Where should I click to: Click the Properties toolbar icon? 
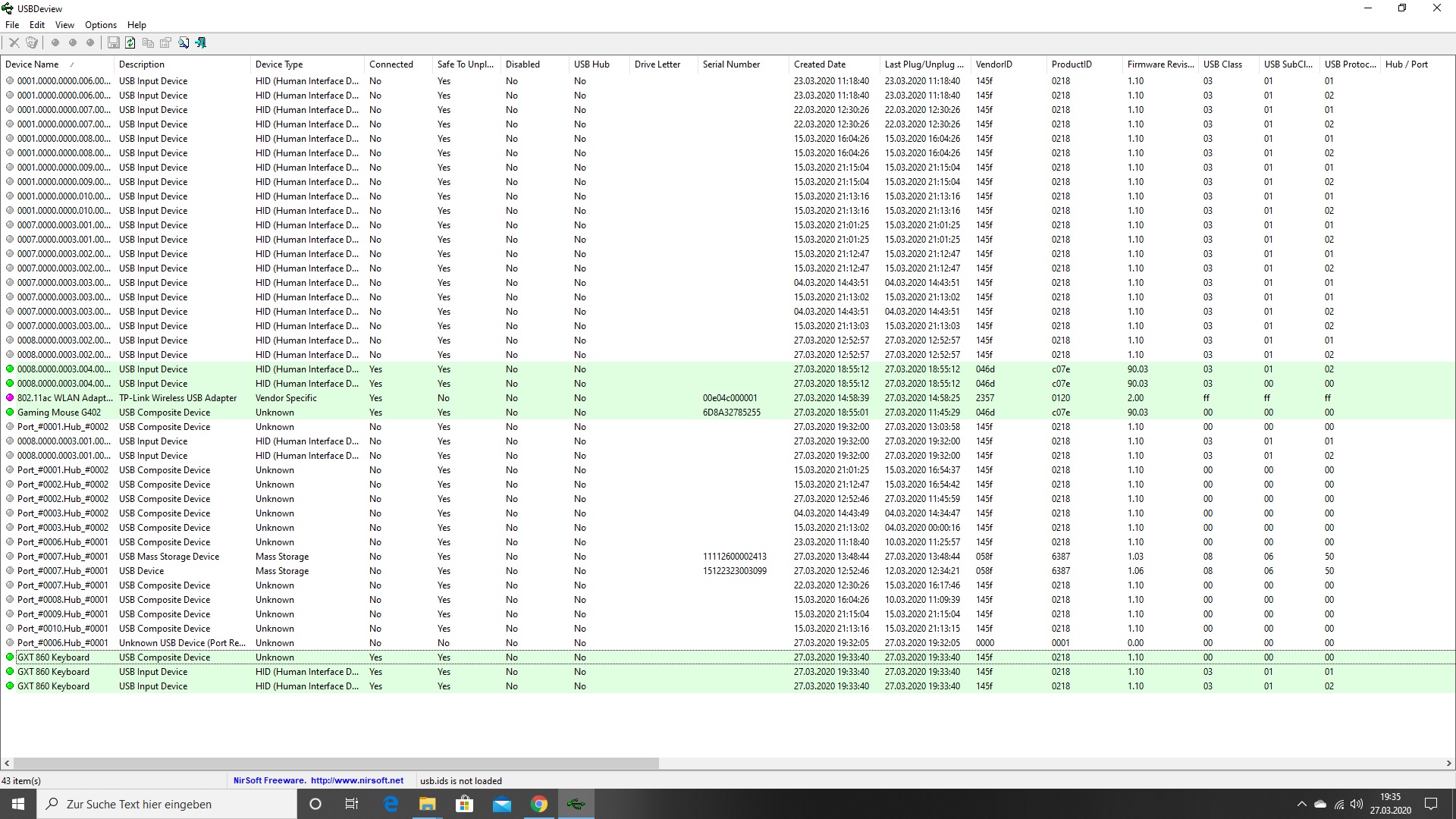[165, 43]
